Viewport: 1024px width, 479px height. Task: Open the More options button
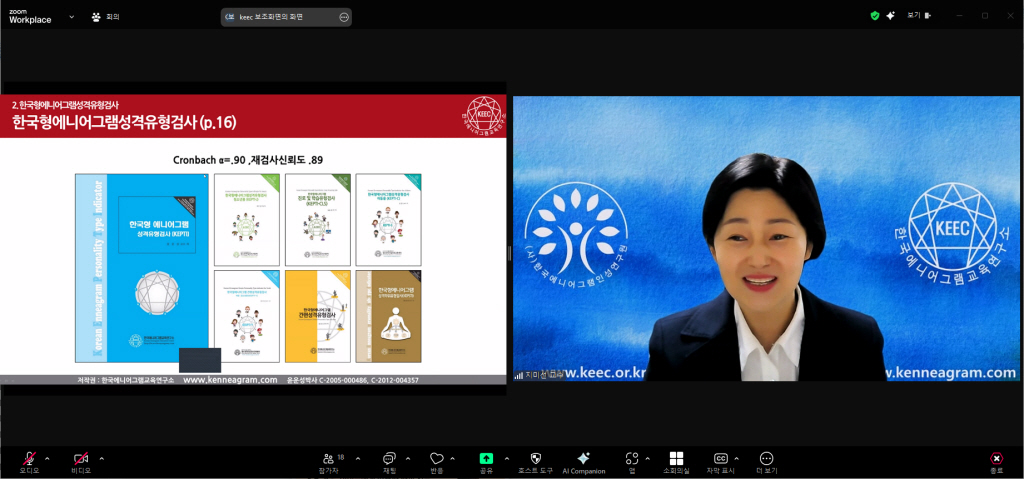767,461
